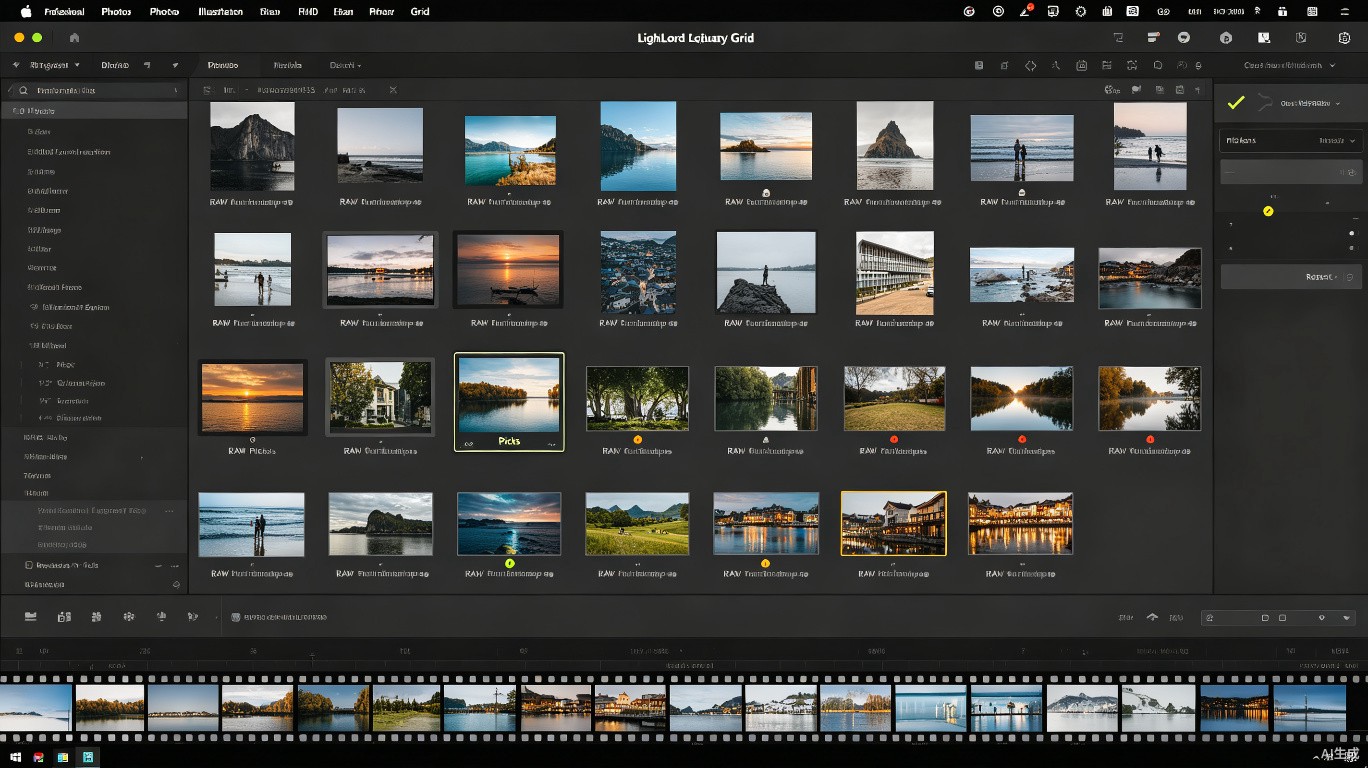Select the lake thumbnail labeled Picks
This screenshot has width=1368, height=768.
click(x=509, y=402)
